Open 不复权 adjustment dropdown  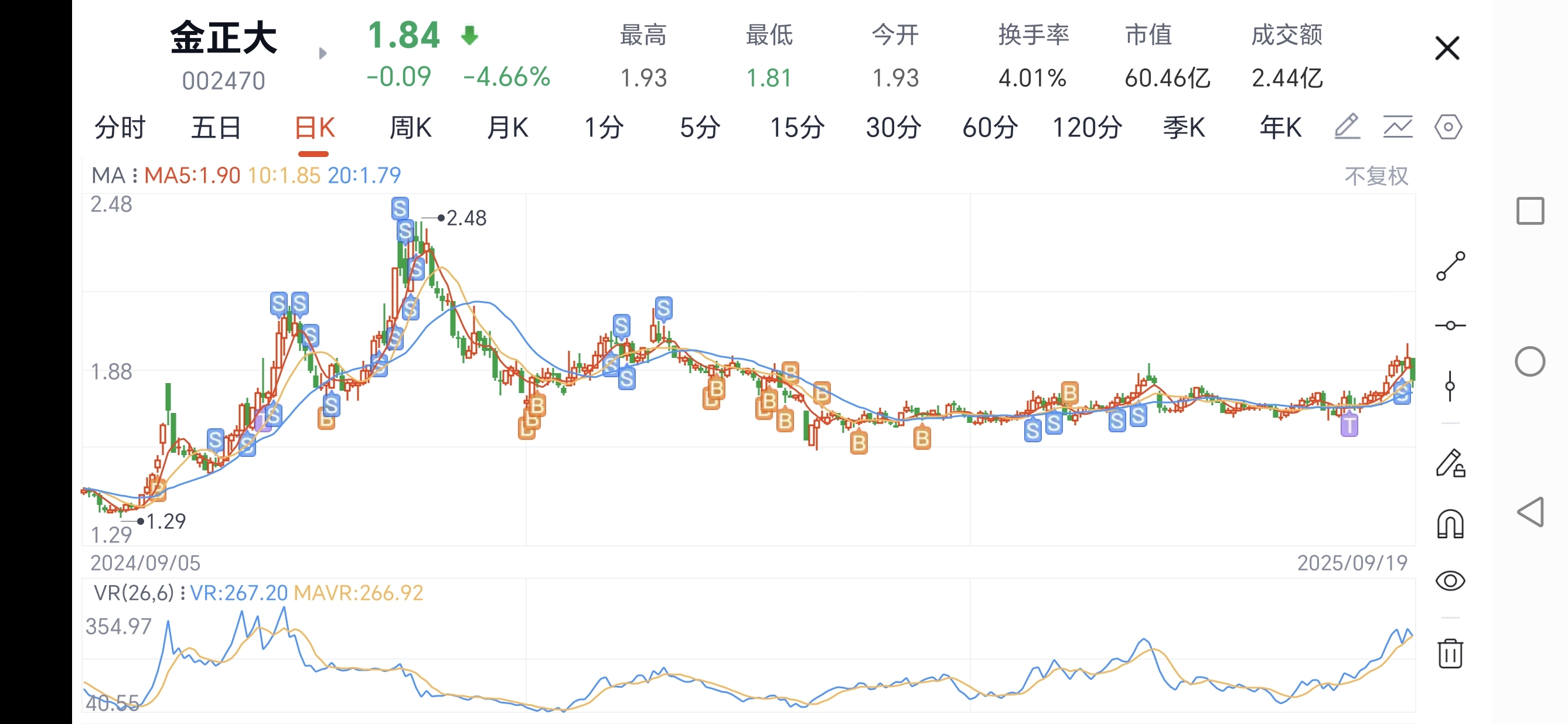1376,176
